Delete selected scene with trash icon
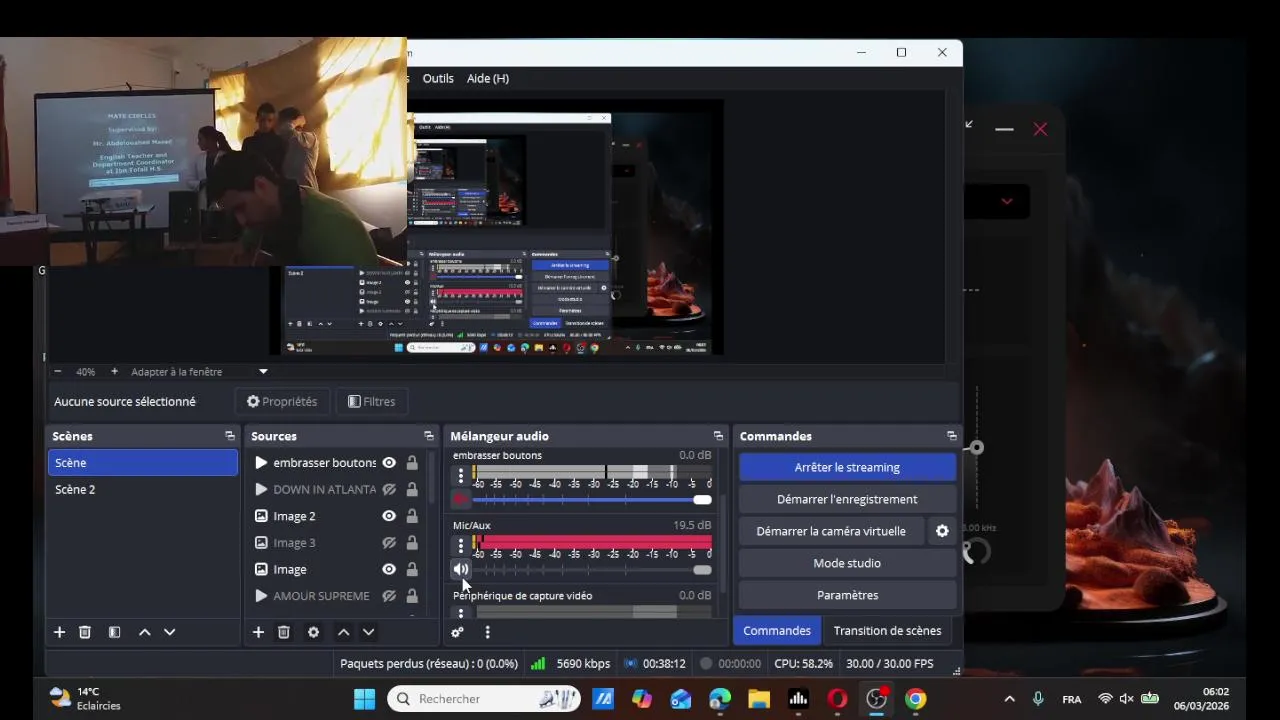Viewport: 1280px width, 720px height. coord(85,632)
